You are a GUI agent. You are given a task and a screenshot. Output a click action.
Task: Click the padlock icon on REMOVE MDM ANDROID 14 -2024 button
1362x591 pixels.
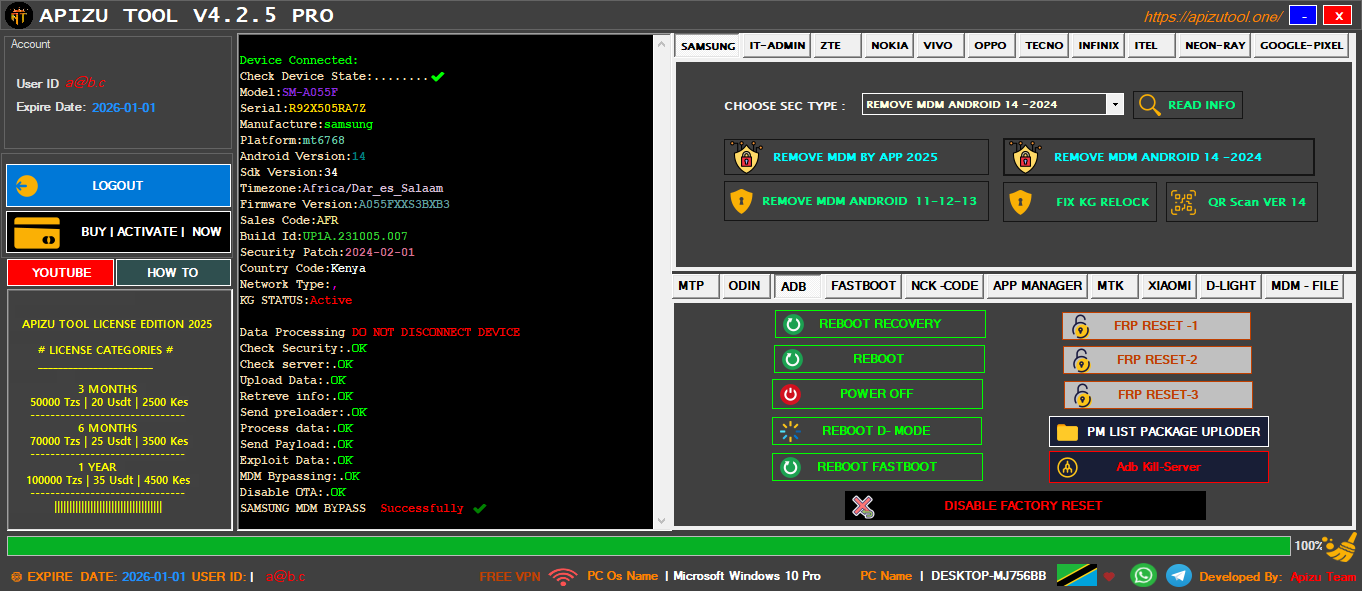pos(1024,157)
